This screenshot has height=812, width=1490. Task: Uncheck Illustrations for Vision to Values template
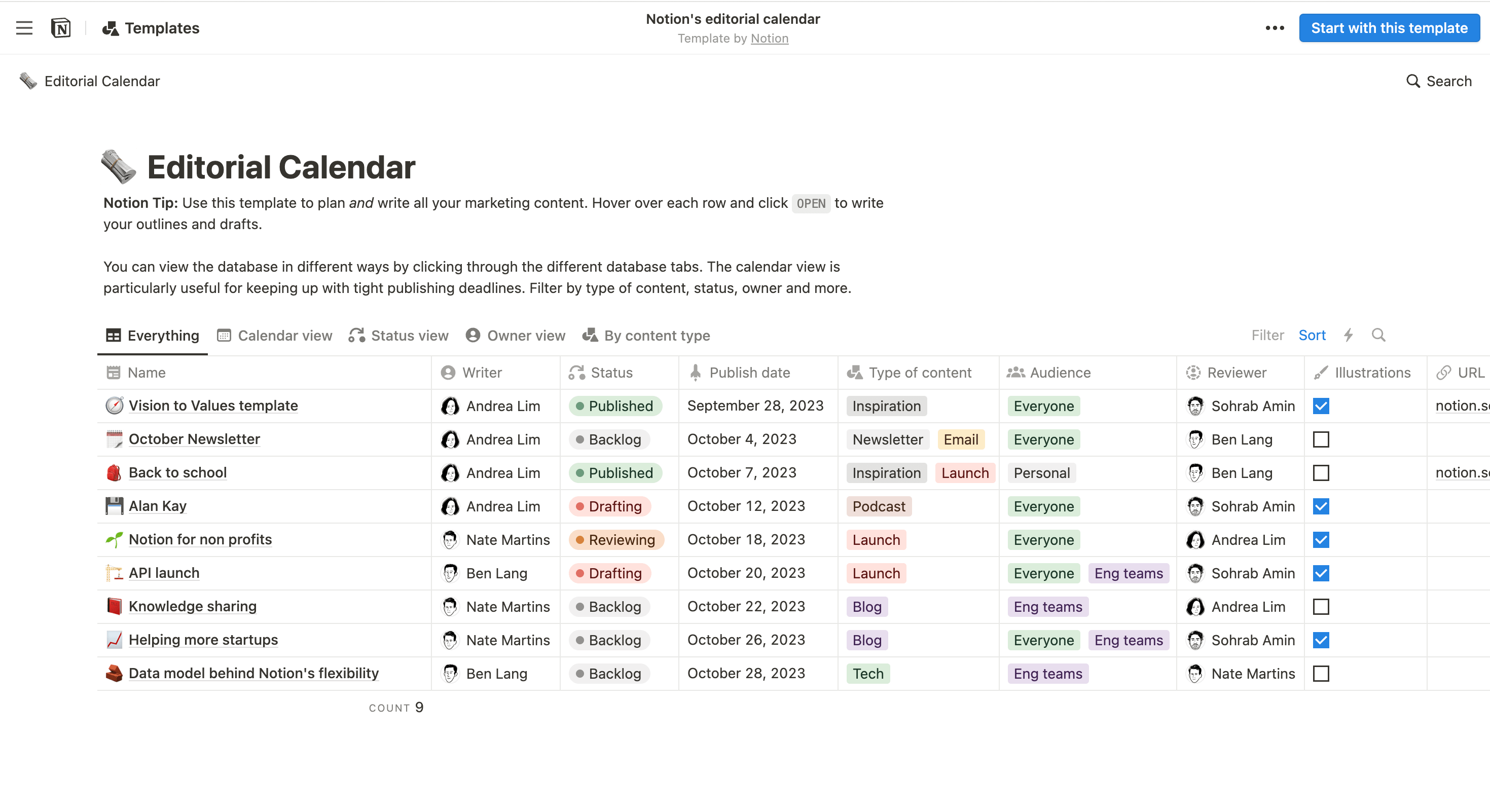(1321, 406)
